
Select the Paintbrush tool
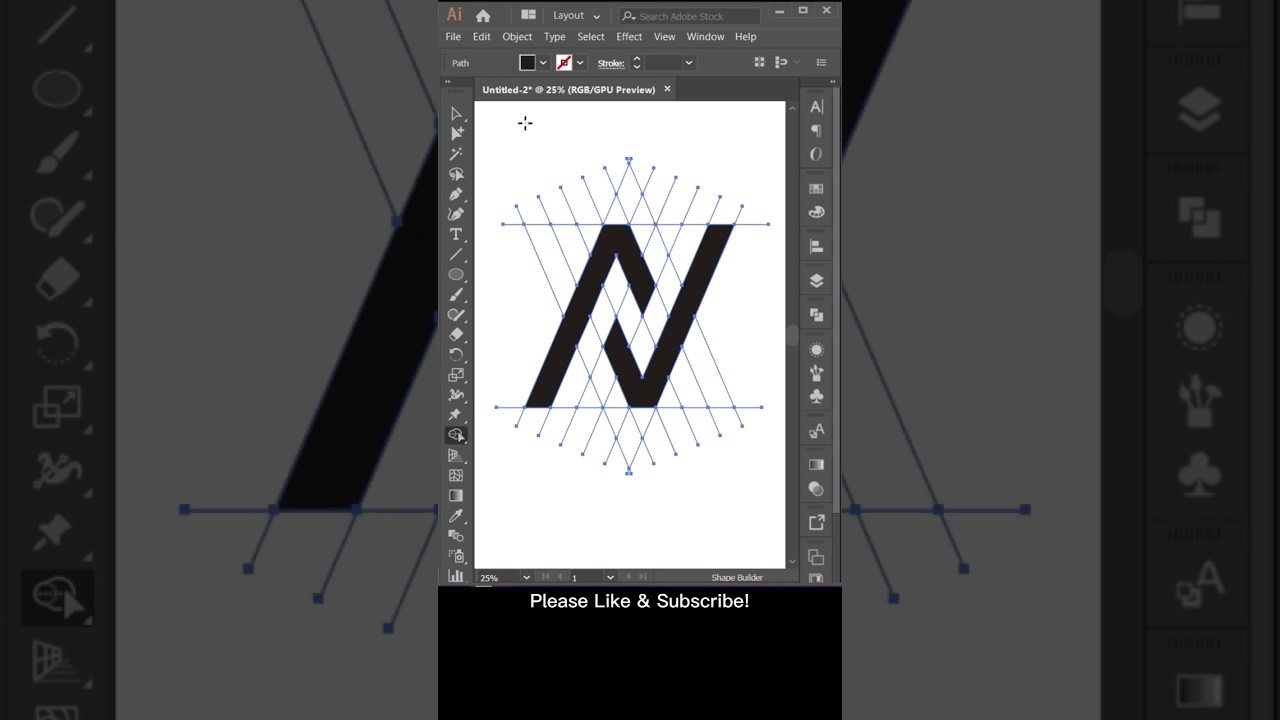pos(456,295)
